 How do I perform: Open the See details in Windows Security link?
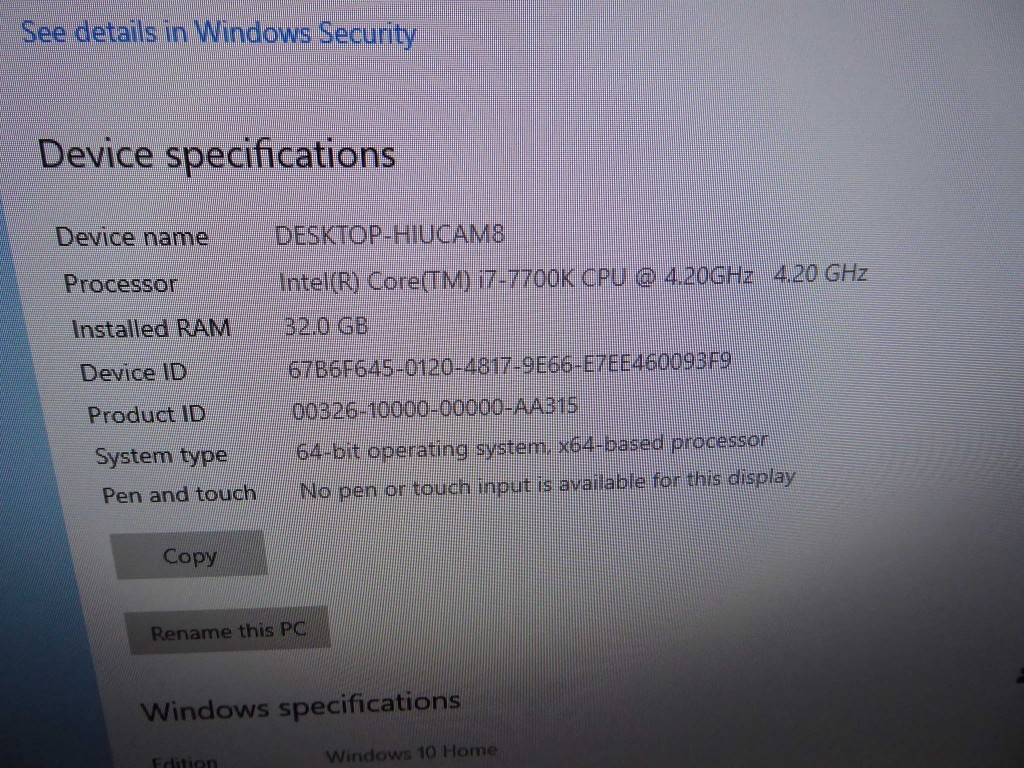coord(219,33)
